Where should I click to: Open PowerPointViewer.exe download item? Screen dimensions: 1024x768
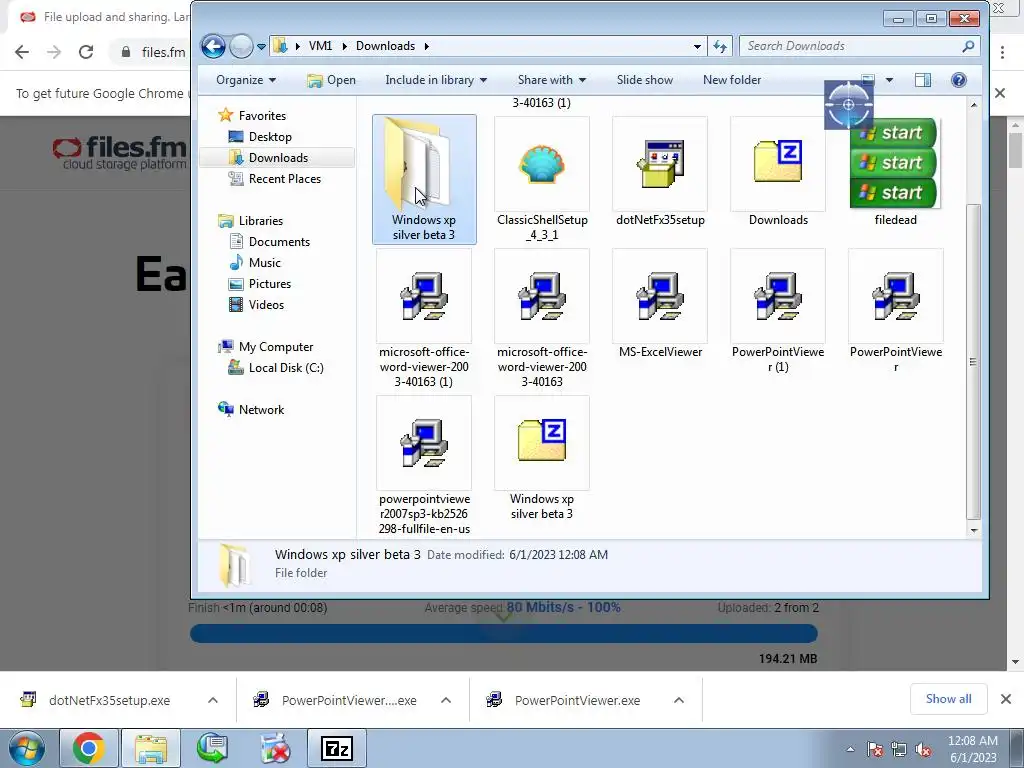(x=577, y=700)
